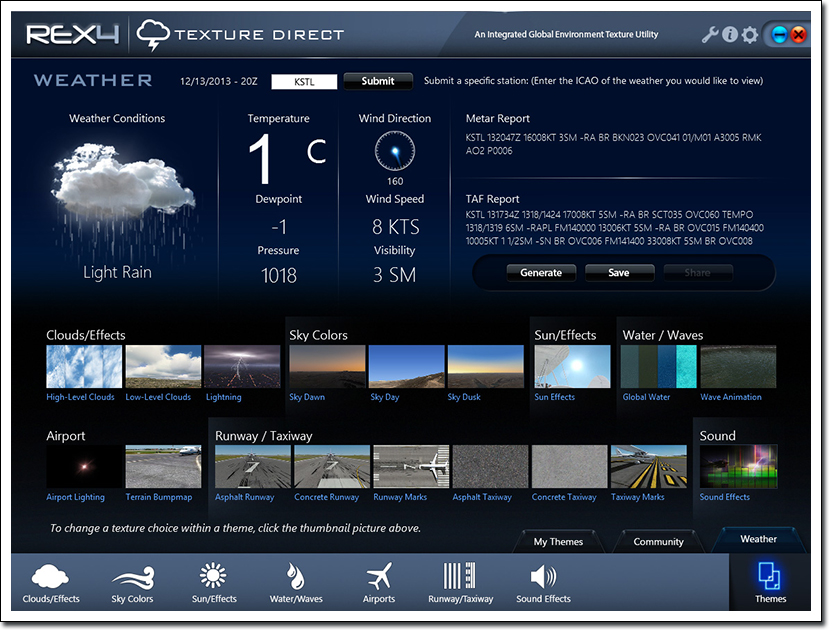Viewport: 832px width, 632px height.
Task: Open Airports in bottom toolbar
Action: tap(379, 584)
